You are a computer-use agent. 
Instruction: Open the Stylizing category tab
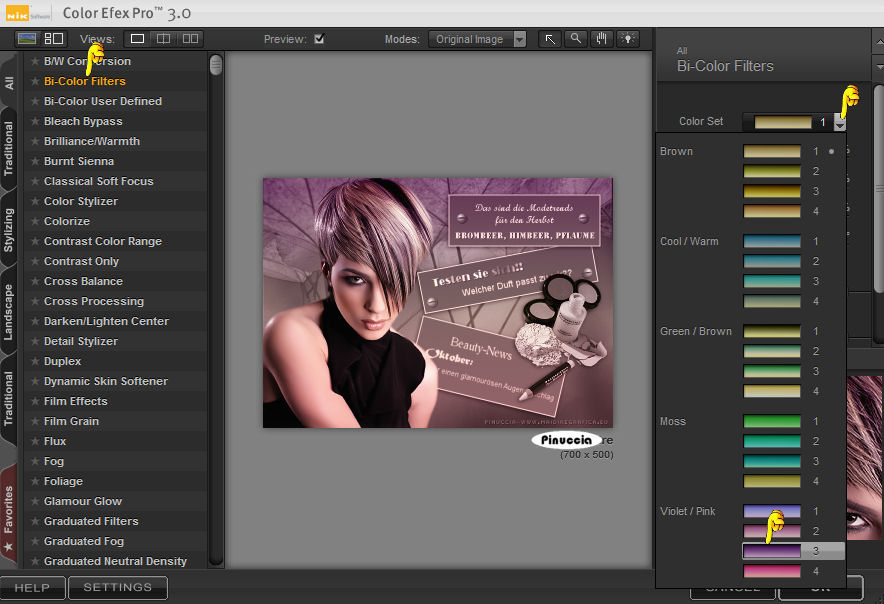click(9, 229)
